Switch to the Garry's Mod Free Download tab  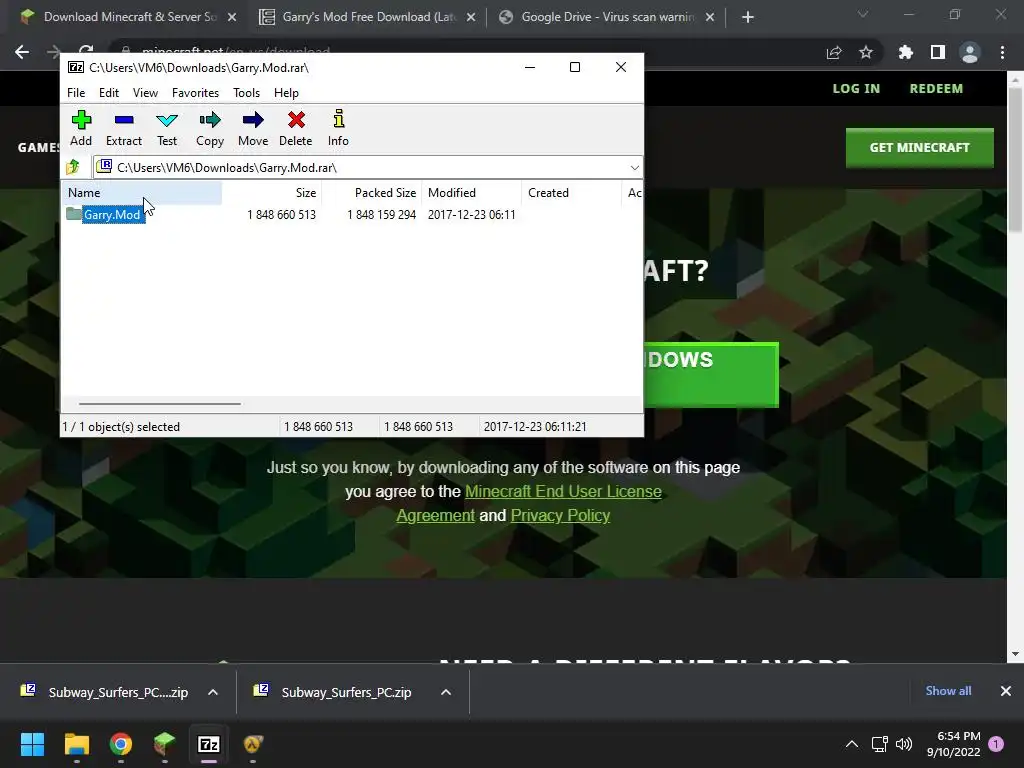pos(369,17)
